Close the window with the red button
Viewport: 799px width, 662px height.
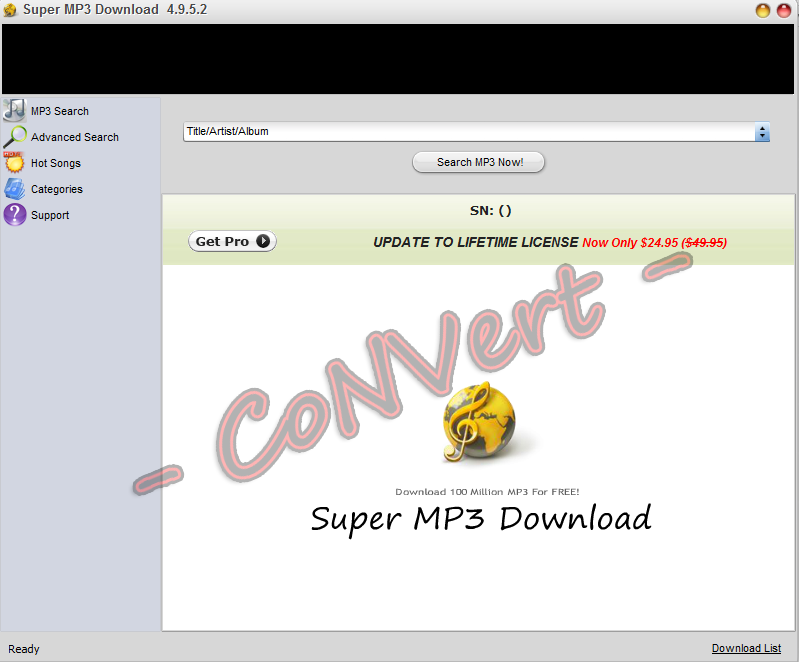784,10
